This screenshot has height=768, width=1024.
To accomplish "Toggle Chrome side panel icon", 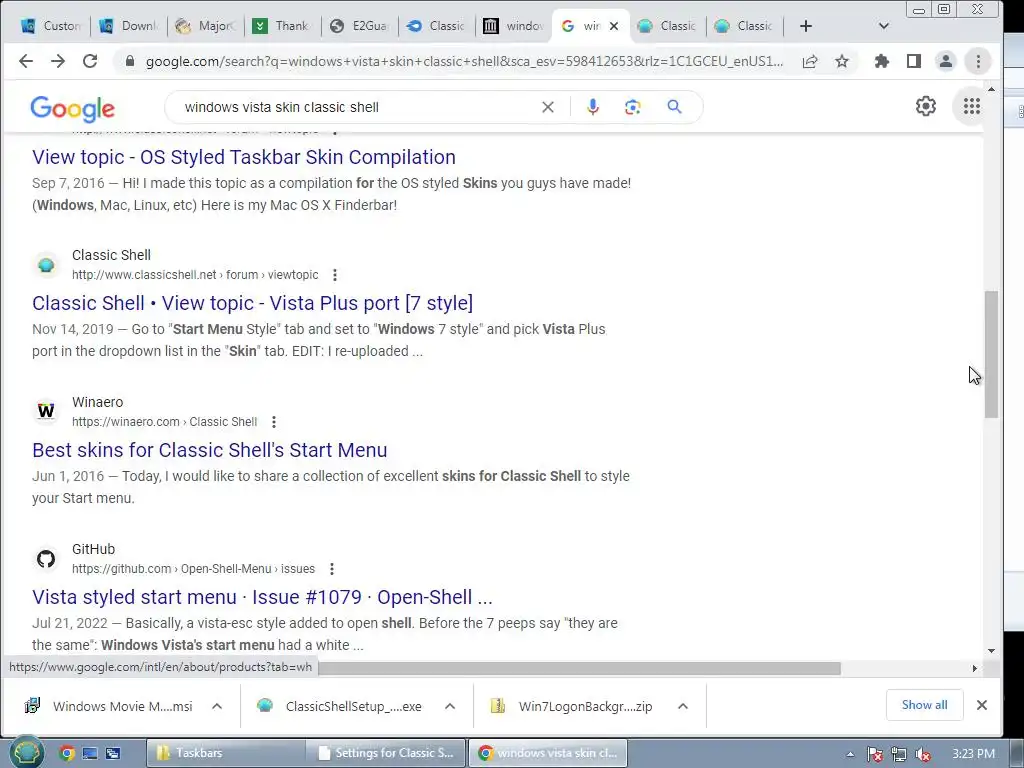I will 914,61.
